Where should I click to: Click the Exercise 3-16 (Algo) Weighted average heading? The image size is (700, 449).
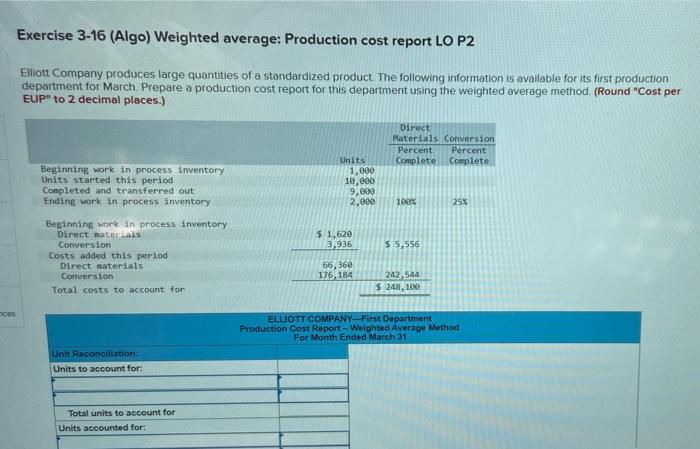coord(246,38)
